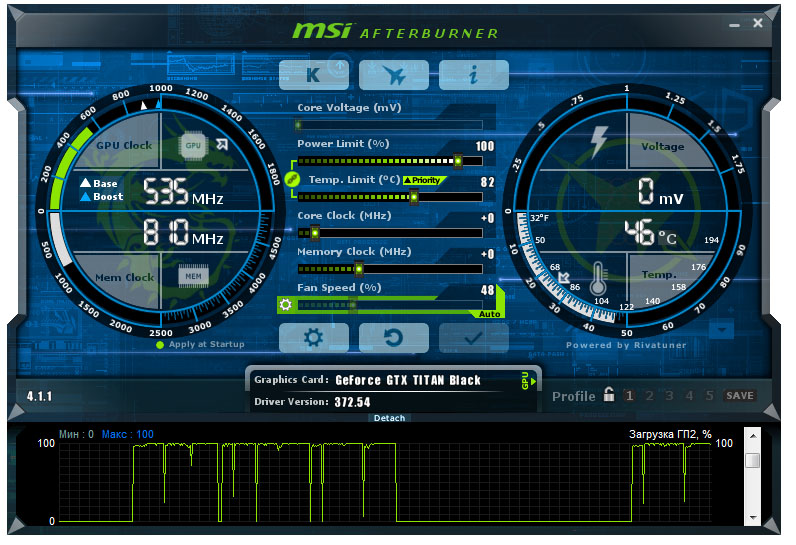Image resolution: width=796 pixels, height=545 pixels.
Task: Open the information i button
Action: tap(474, 75)
